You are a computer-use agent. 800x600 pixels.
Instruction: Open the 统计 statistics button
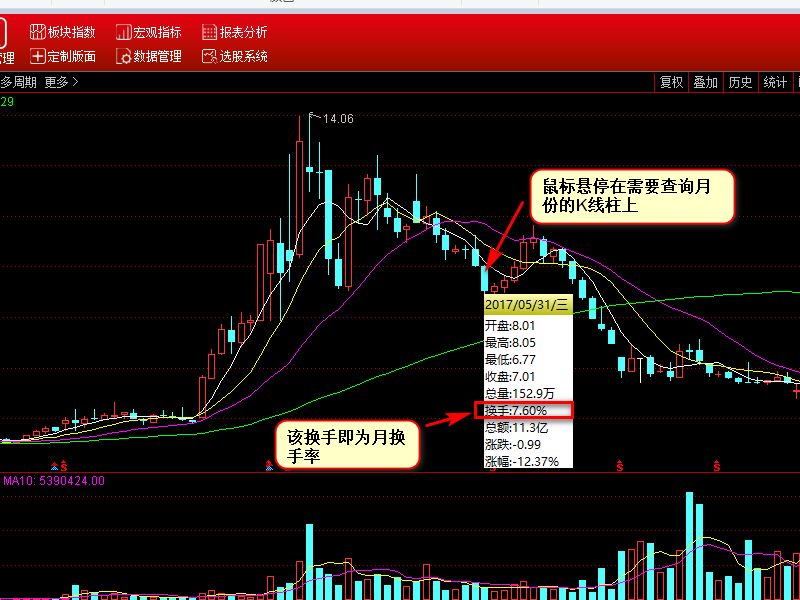click(774, 82)
